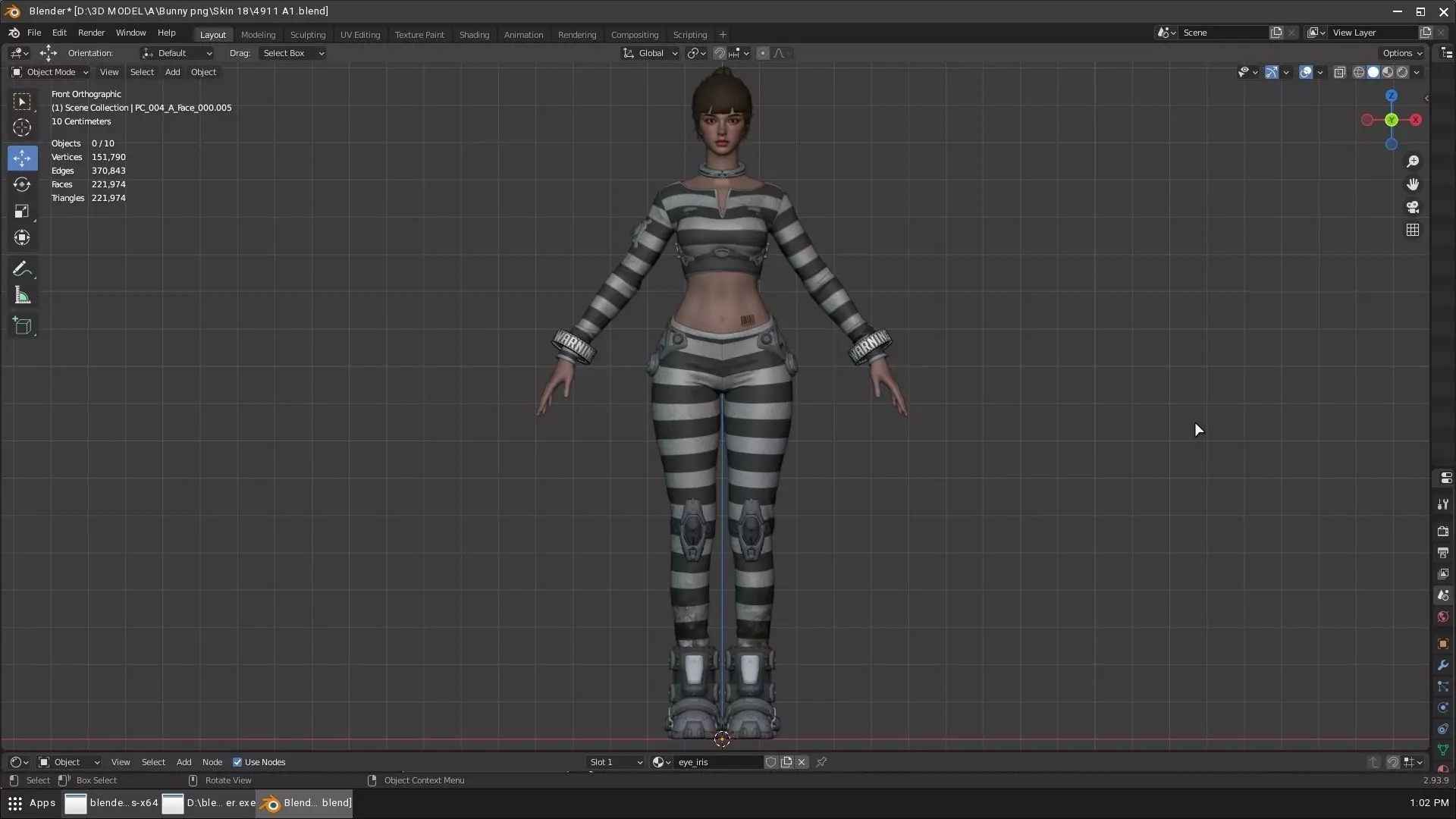Open the viewport Options dropdown
This screenshot has width=1456, height=819.
coord(1401,53)
